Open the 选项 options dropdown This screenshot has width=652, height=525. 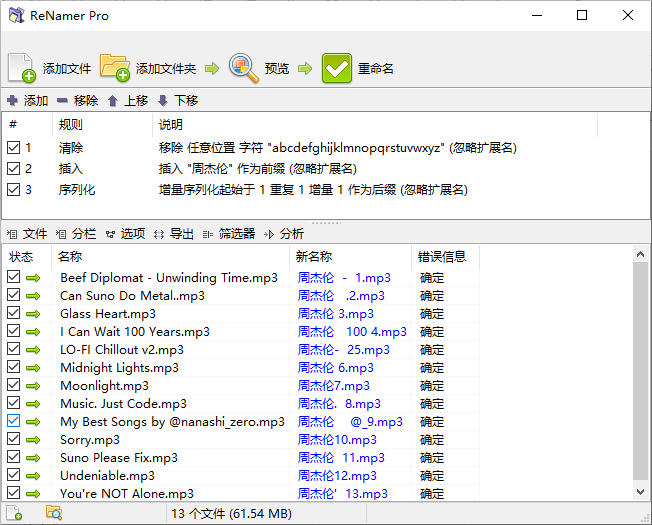(x=125, y=234)
